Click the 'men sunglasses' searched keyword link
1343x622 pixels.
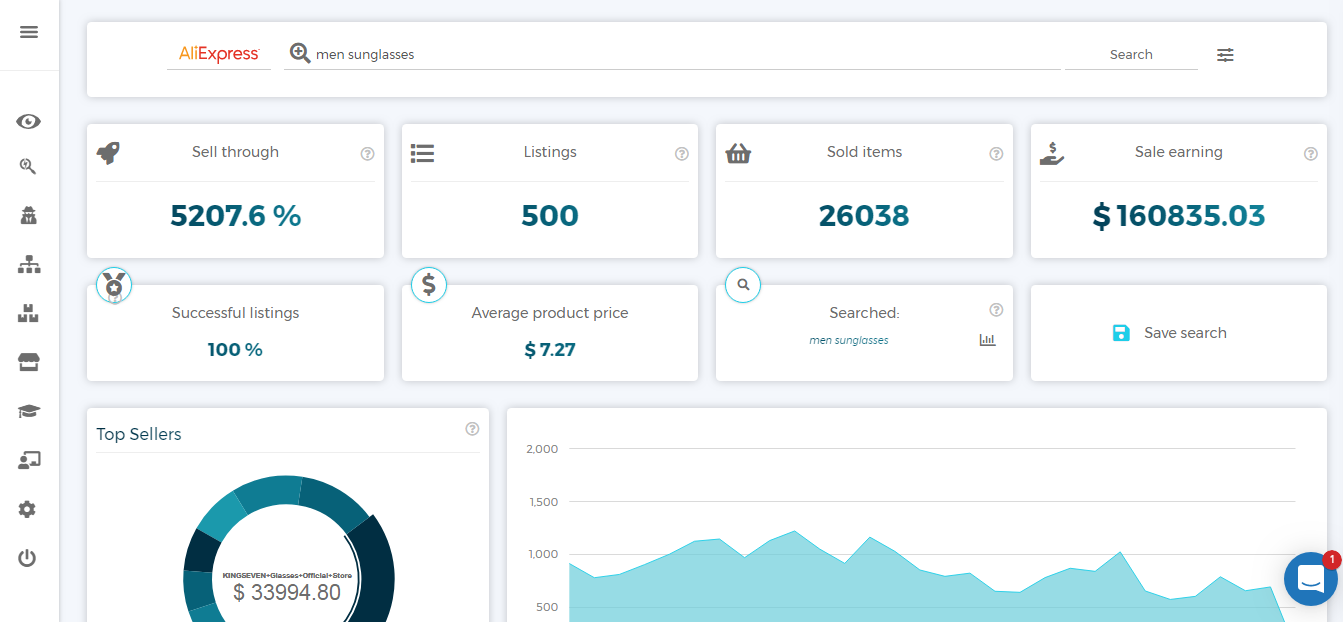point(848,340)
